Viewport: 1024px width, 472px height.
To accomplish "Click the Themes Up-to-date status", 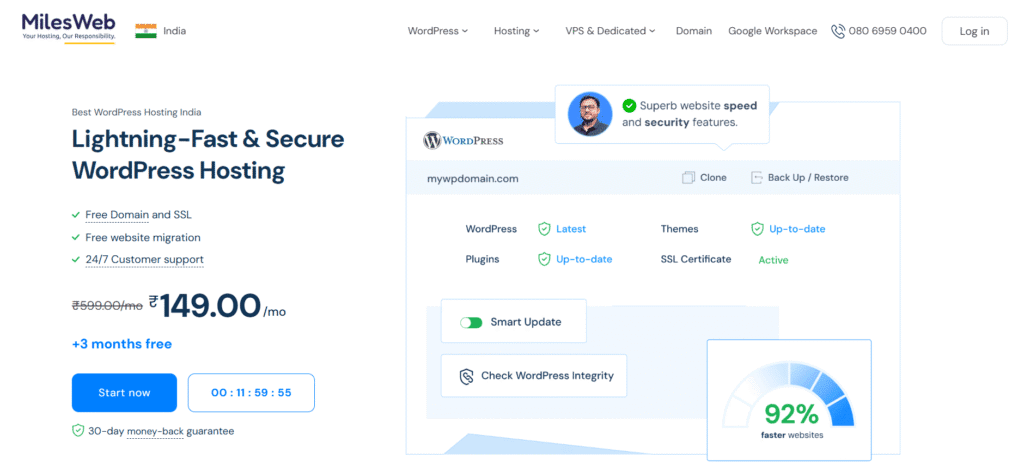I will click(797, 229).
